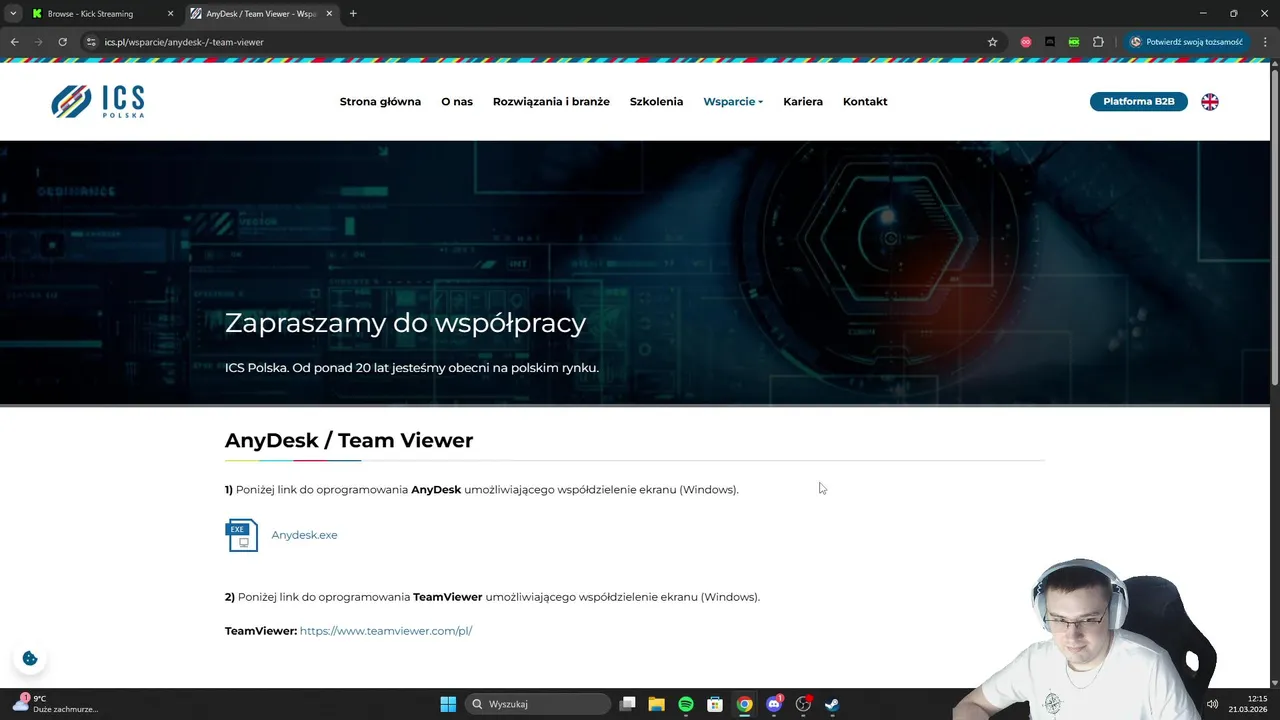The height and width of the screenshot is (720, 1280).
Task: Open the Extensions puzzle icon
Action: pos(1098,42)
